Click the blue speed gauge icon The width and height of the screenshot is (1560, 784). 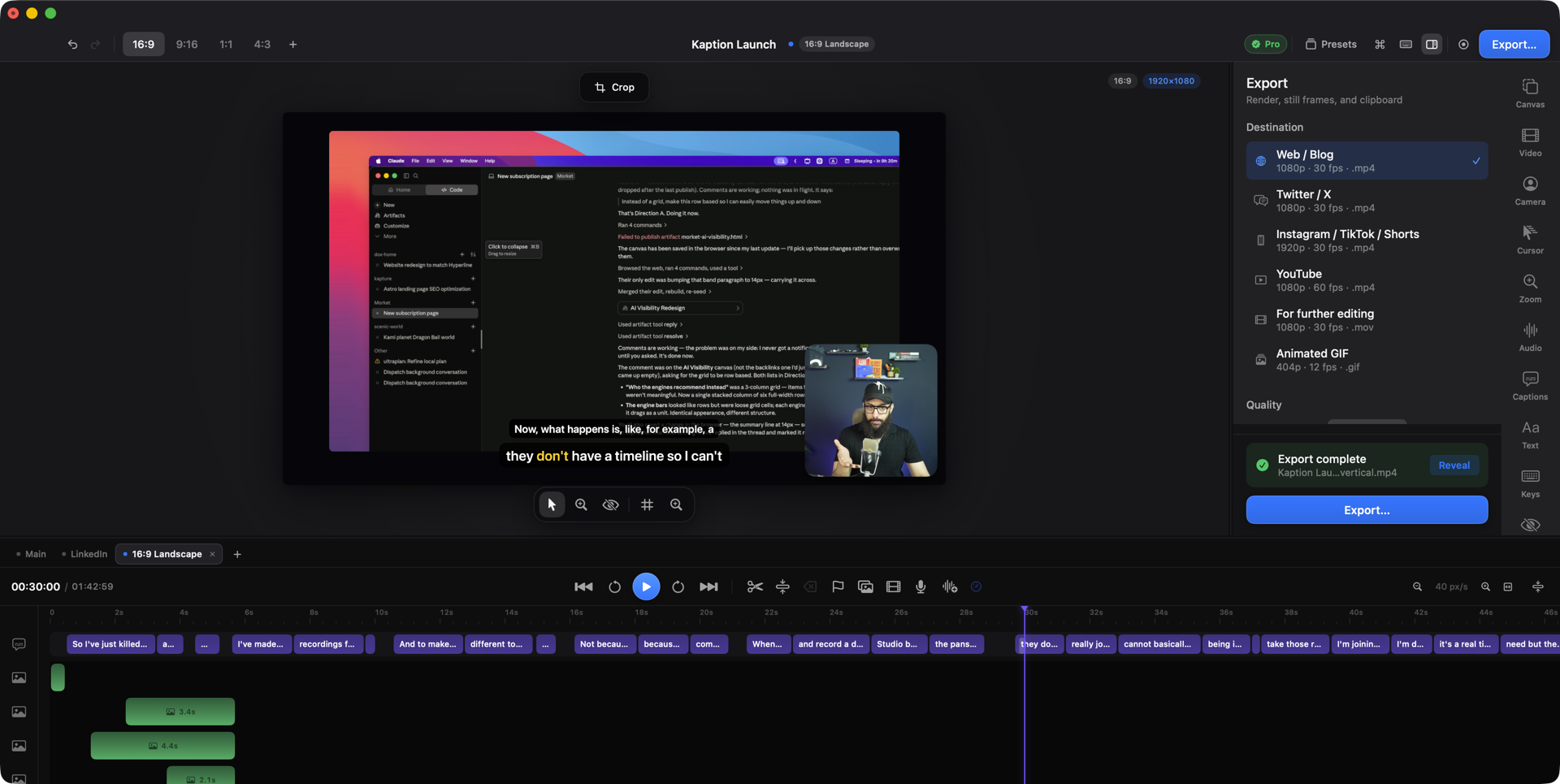coord(976,587)
